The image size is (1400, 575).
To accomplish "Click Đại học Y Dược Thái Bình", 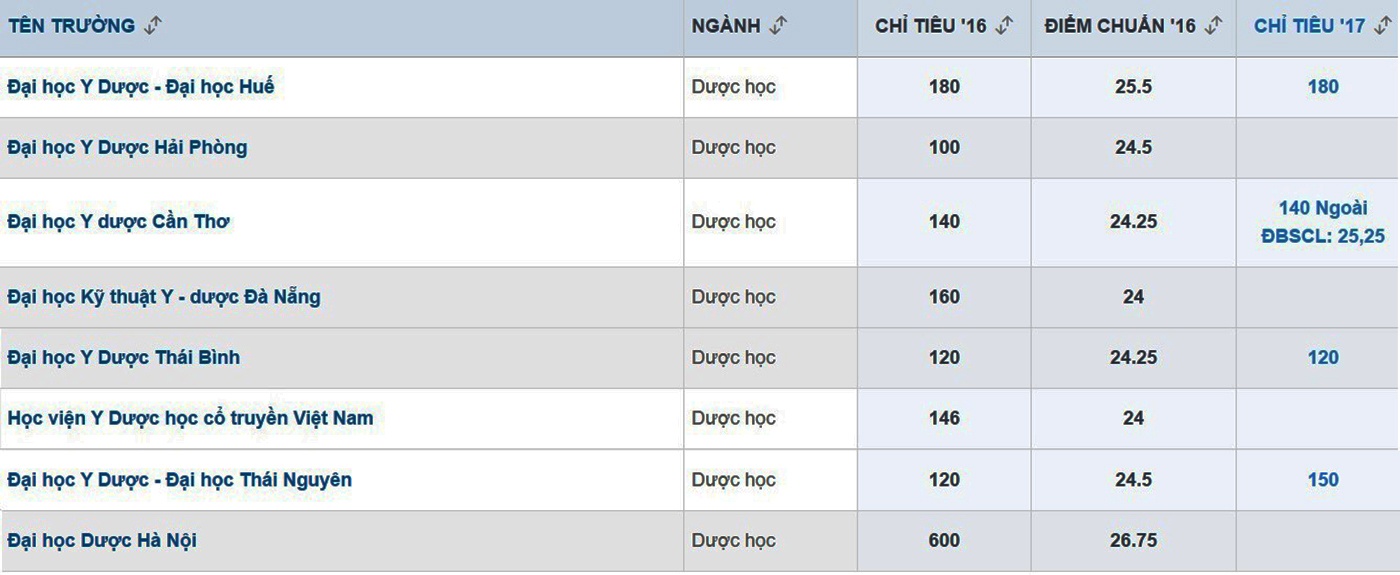I will click(123, 358).
